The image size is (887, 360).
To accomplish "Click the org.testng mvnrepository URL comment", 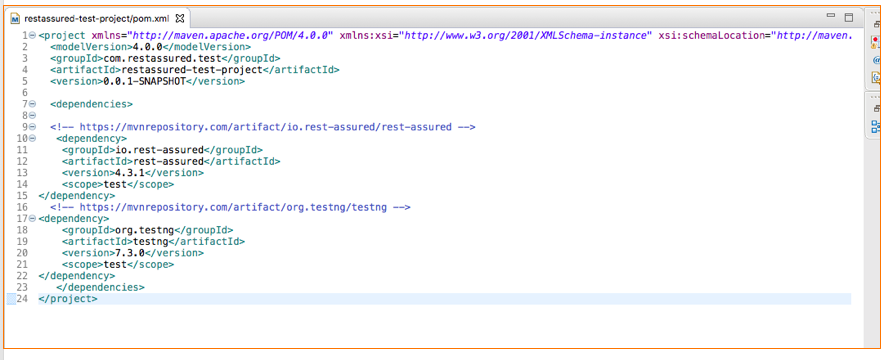I will pyautogui.click(x=230, y=207).
